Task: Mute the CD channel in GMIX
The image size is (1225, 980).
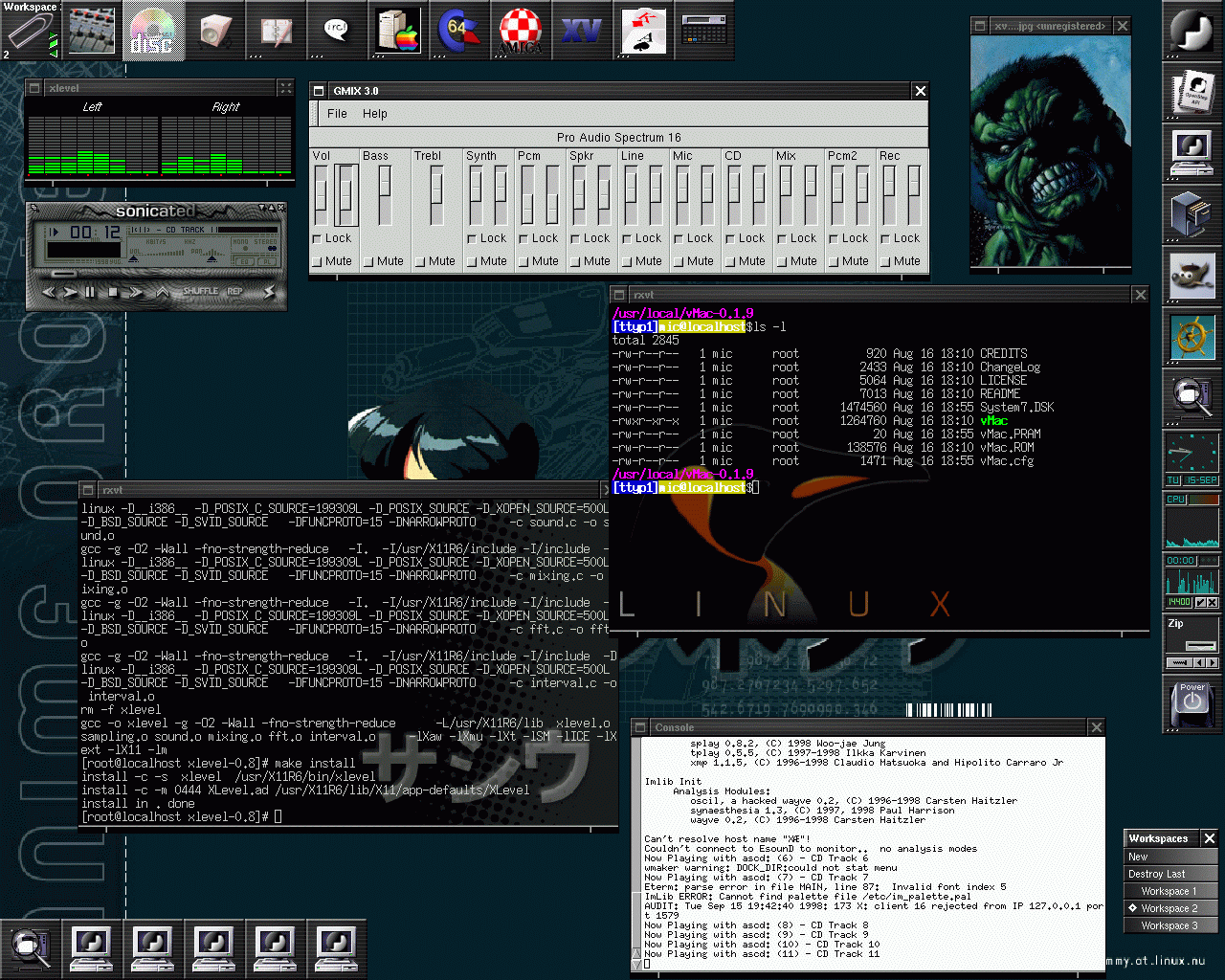Action: tap(731, 261)
